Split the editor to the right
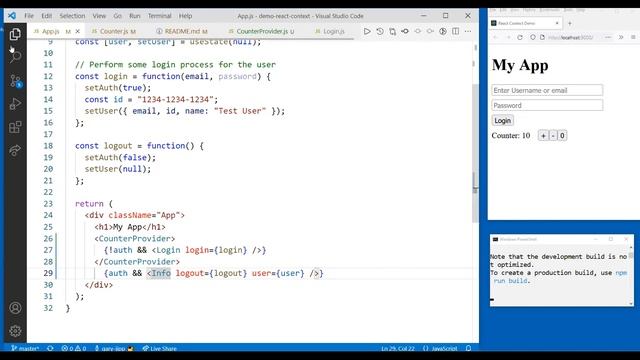640x360 pixels. [x=456, y=31]
